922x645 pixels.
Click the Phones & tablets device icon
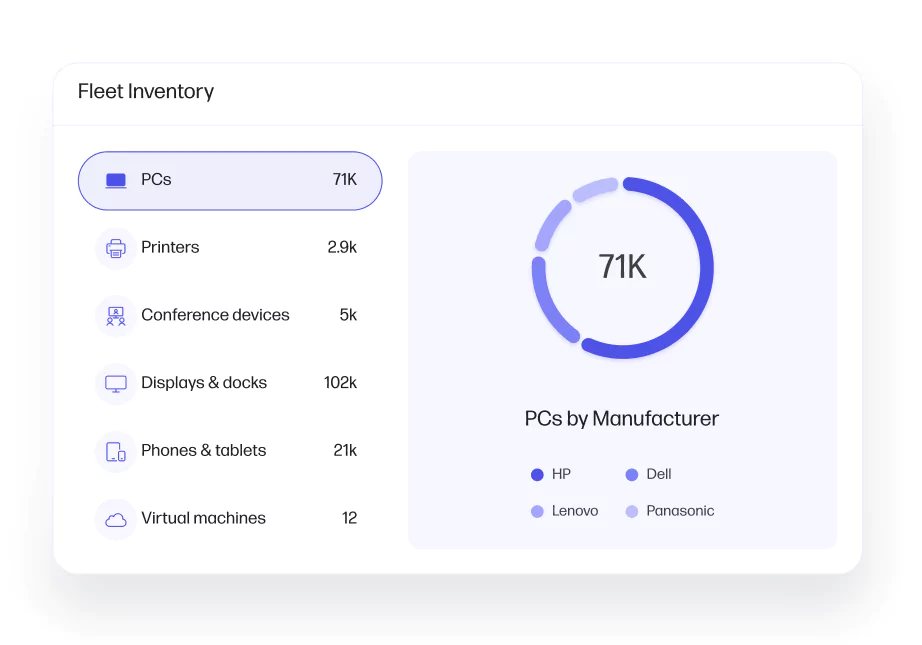pos(116,451)
